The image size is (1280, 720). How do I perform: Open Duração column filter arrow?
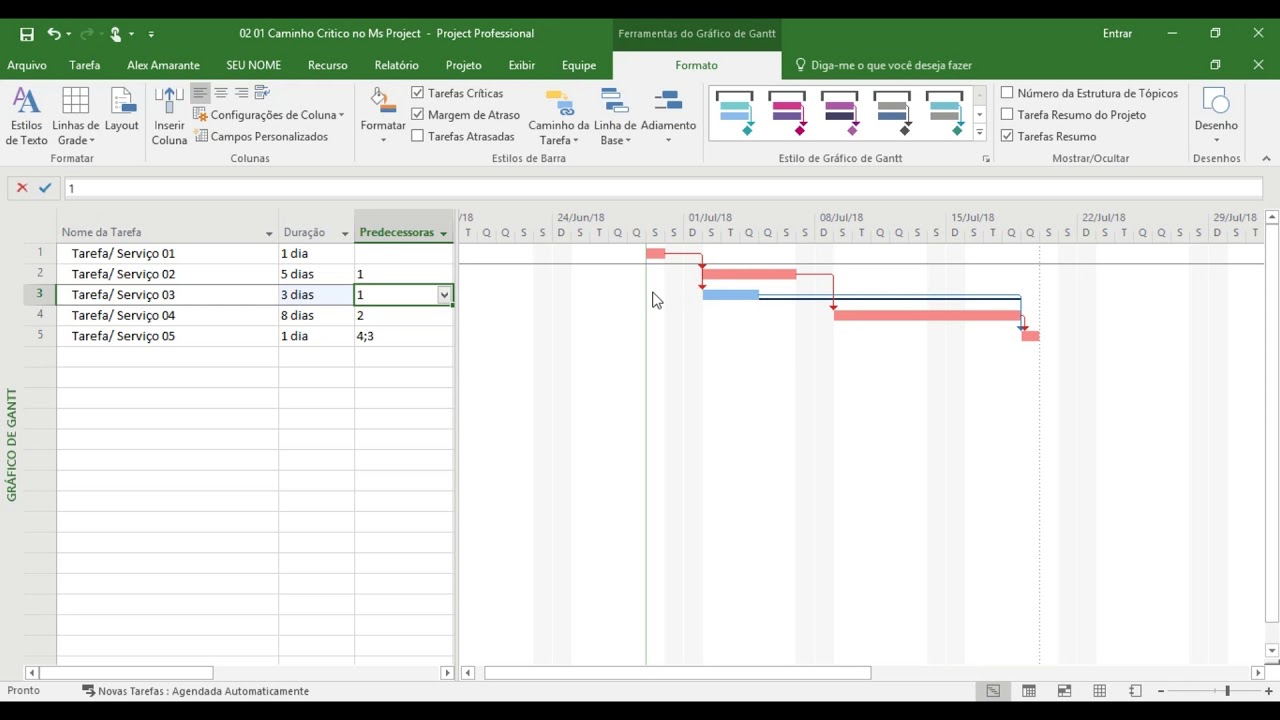(x=345, y=234)
